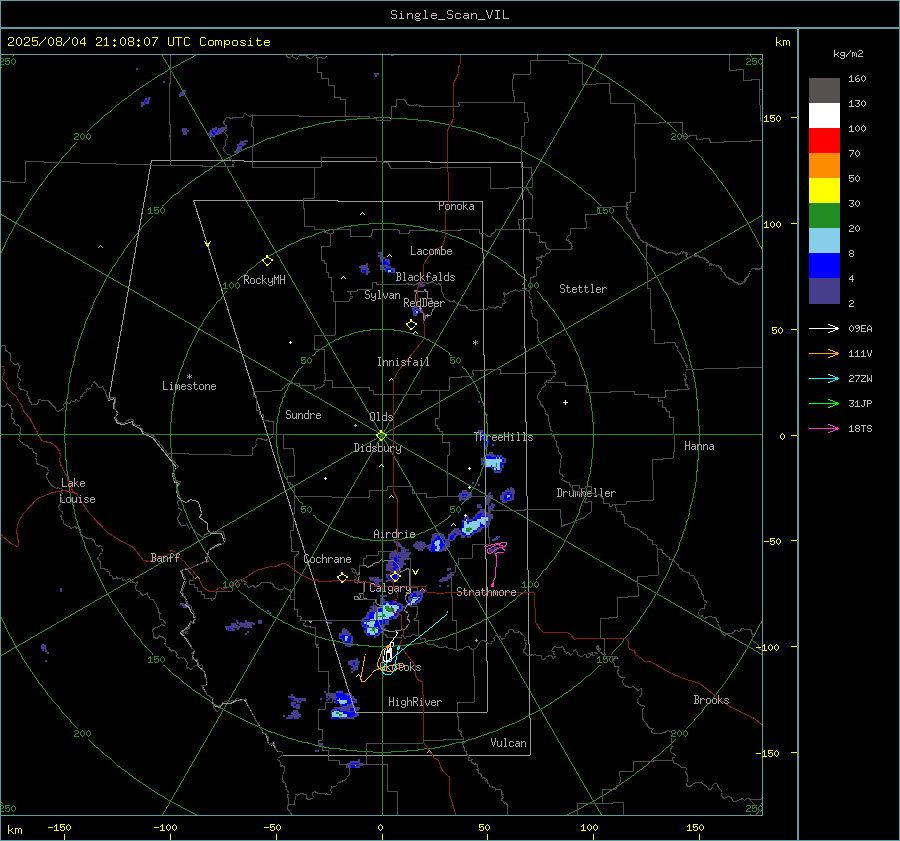Viewport: 900px width, 841px height.
Task: Click the kg/m2 legend unit label
Action: point(848,54)
